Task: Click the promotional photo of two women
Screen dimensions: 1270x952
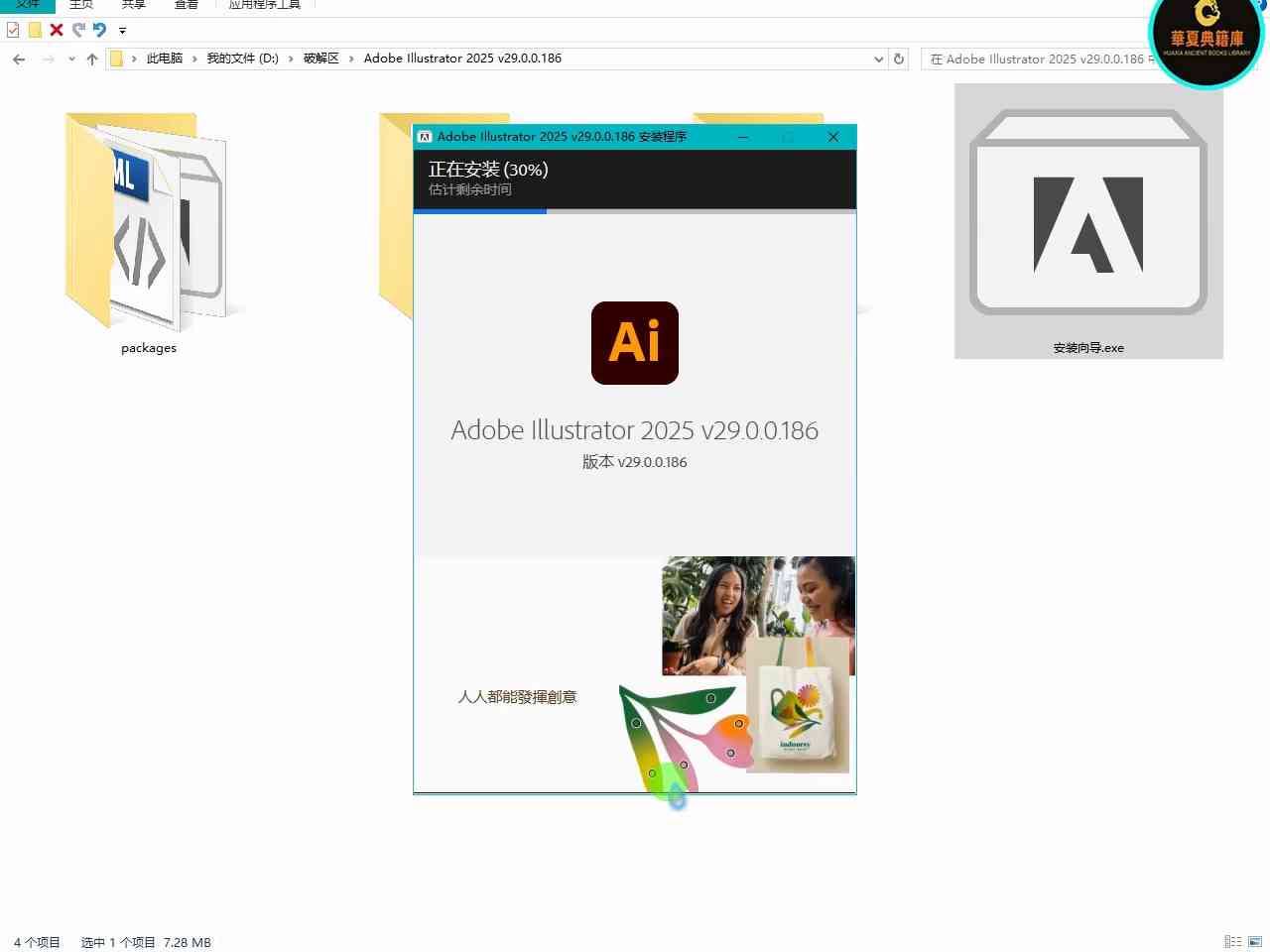Action: [758, 616]
